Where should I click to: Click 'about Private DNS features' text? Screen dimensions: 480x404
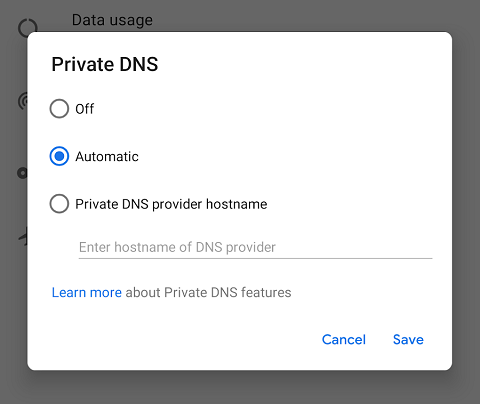click(208, 292)
